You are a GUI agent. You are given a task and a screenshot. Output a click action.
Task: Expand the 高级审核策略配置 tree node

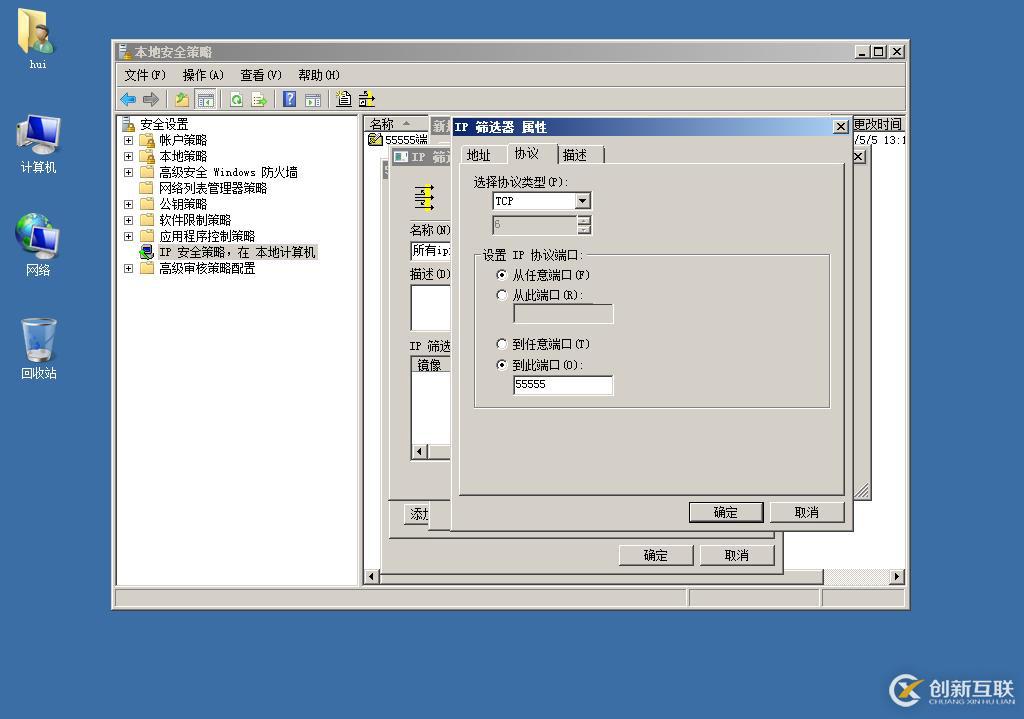click(128, 269)
